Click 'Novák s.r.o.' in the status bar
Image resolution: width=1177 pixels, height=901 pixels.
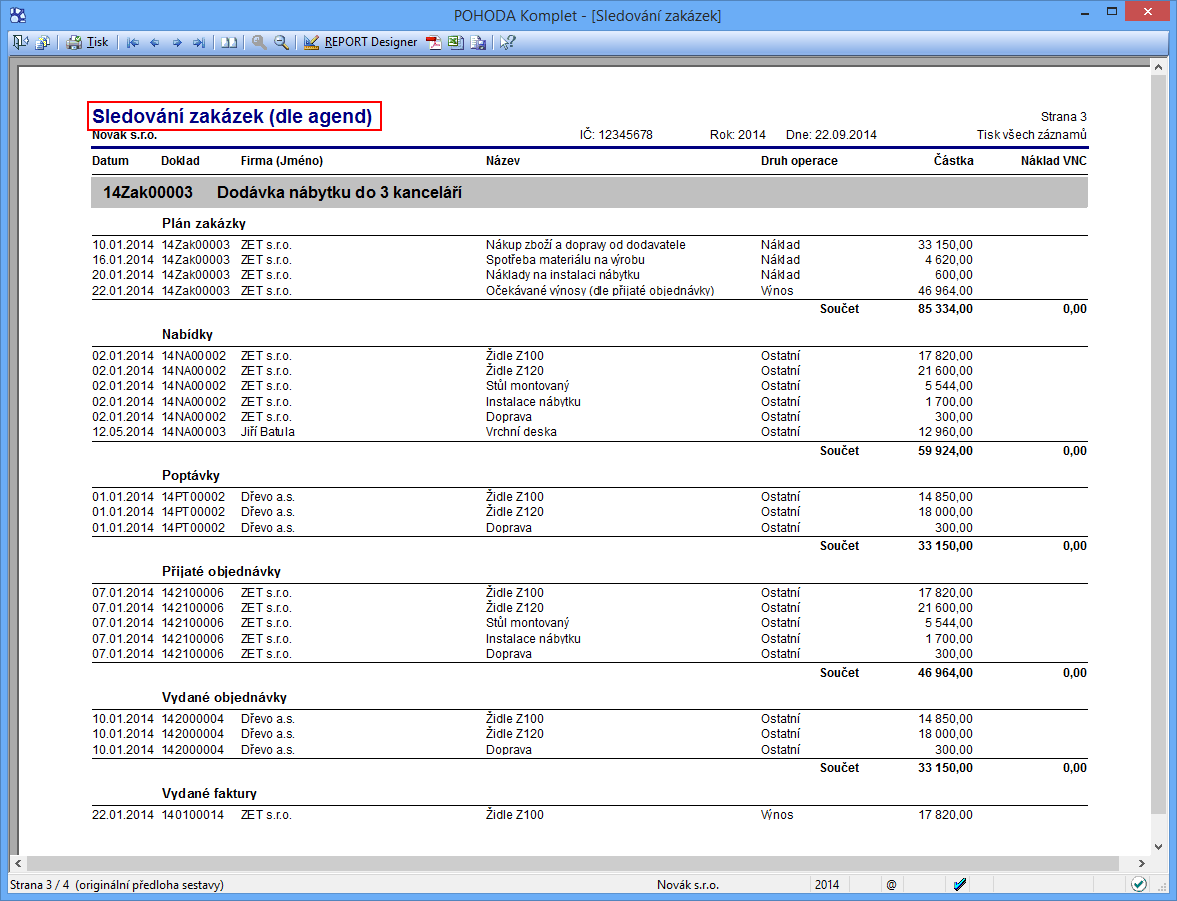(x=688, y=884)
